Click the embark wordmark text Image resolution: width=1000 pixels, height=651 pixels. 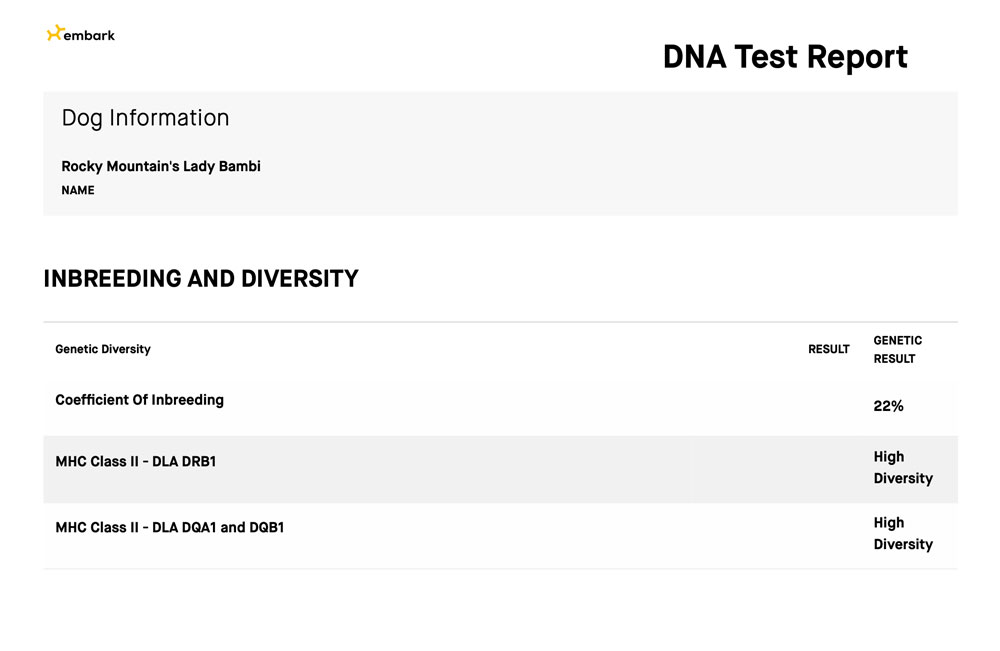[x=89, y=35]
